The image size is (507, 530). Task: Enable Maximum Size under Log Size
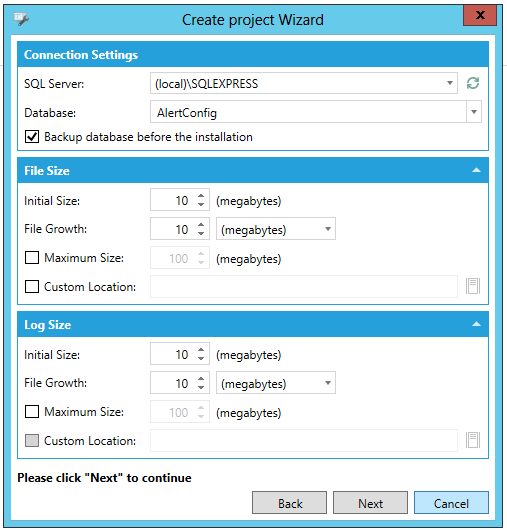click(x=32, y=412)
